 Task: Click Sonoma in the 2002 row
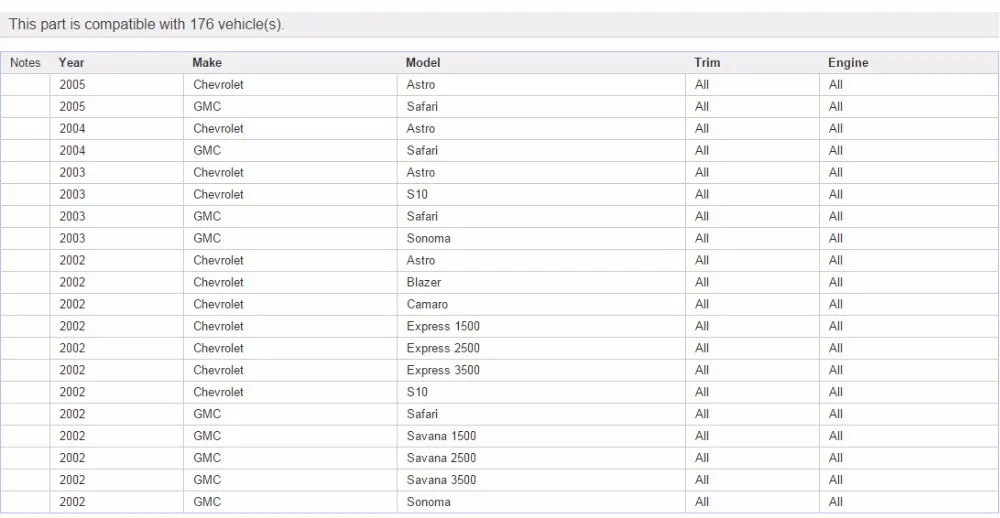(429, 501)
